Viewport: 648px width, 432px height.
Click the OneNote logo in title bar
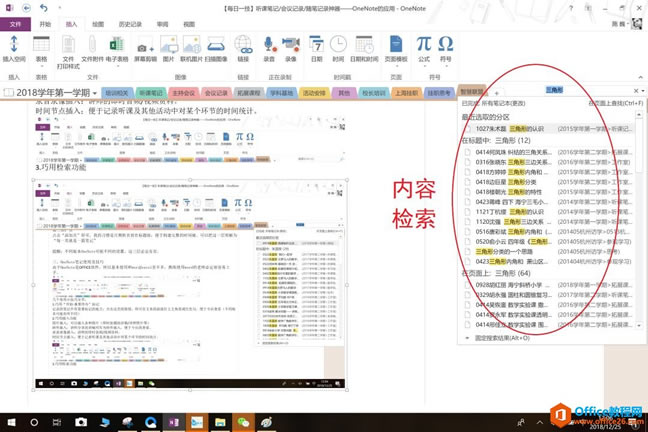pyautogui.click(x=9, y=8)
